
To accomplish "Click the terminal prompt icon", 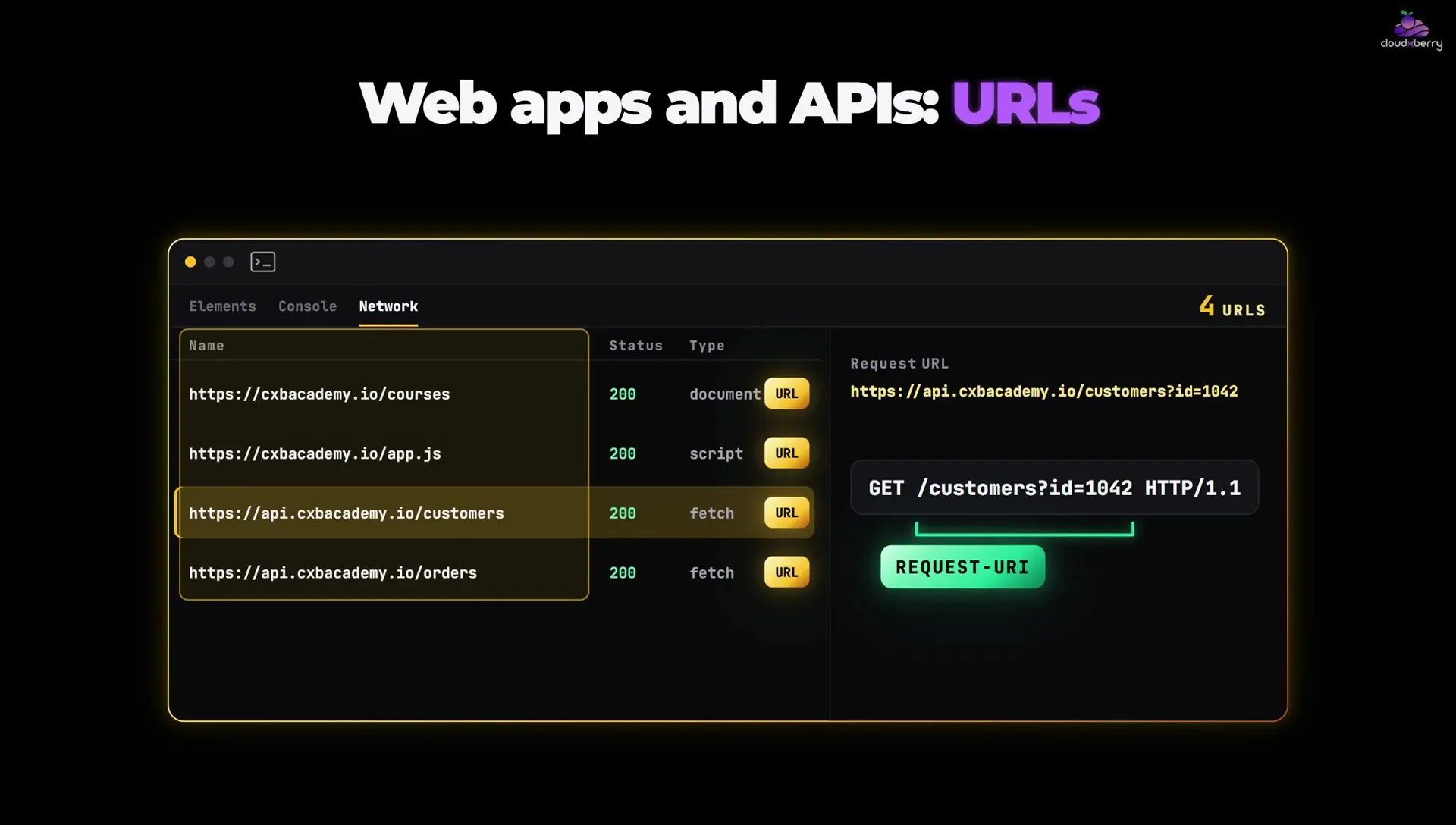I will coord(262,262).
